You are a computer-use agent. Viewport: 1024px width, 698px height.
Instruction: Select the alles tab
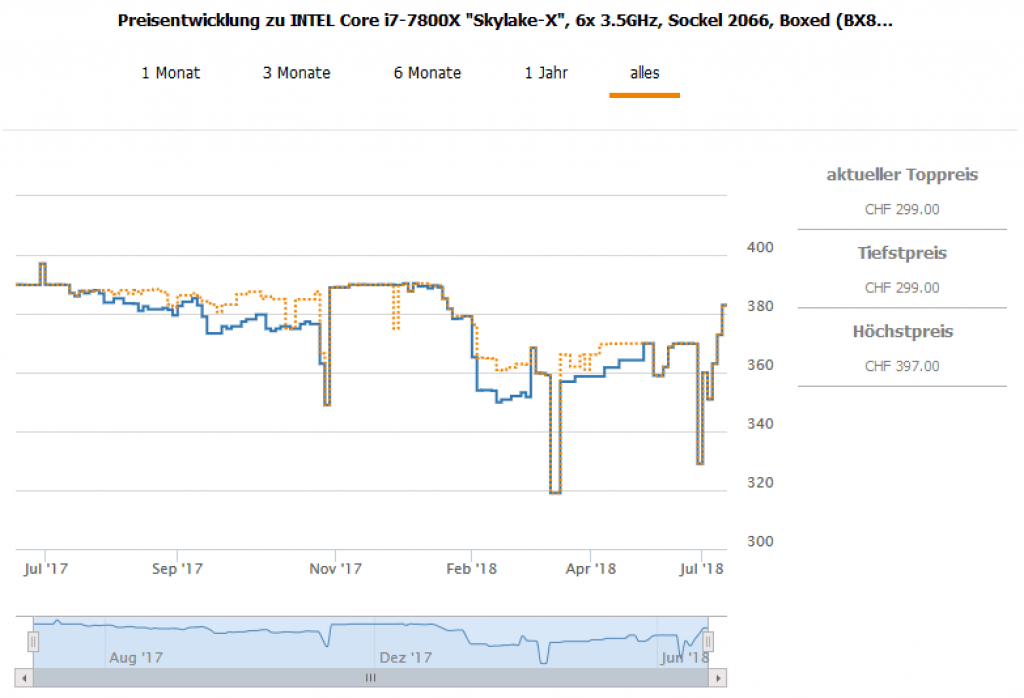(645, 72)
